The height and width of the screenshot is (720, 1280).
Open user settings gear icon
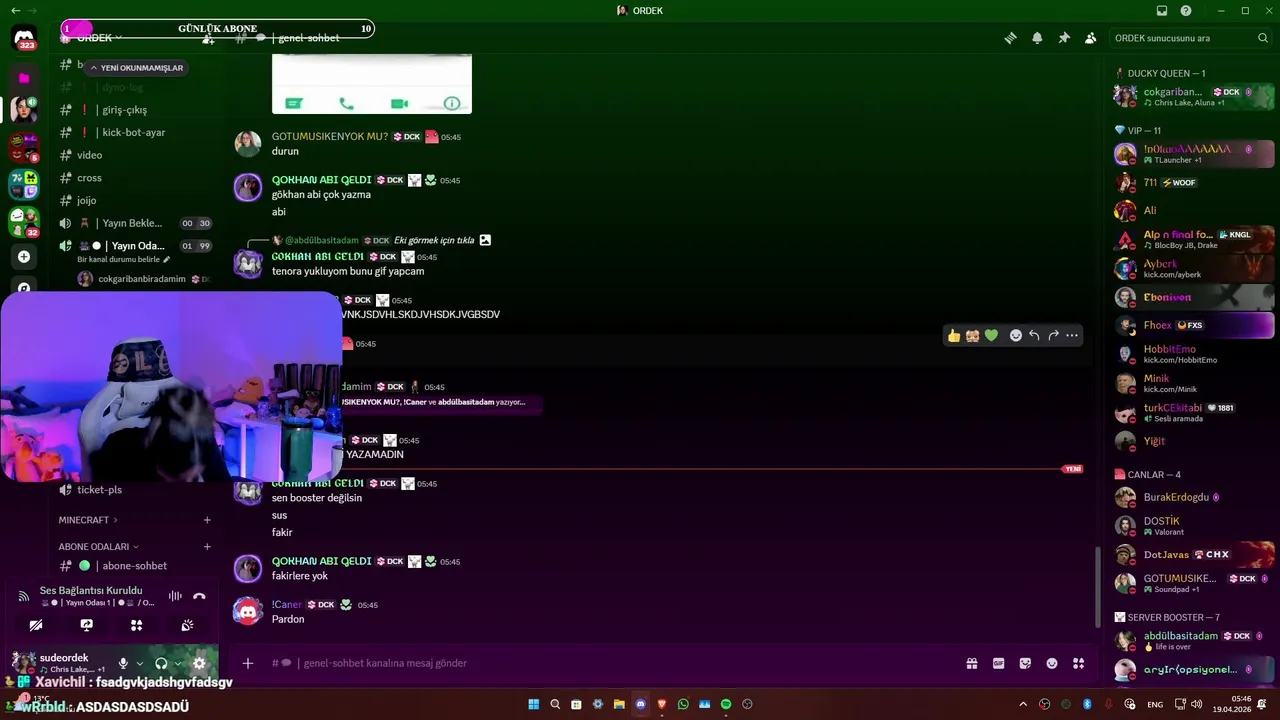[x=199, y=663]
